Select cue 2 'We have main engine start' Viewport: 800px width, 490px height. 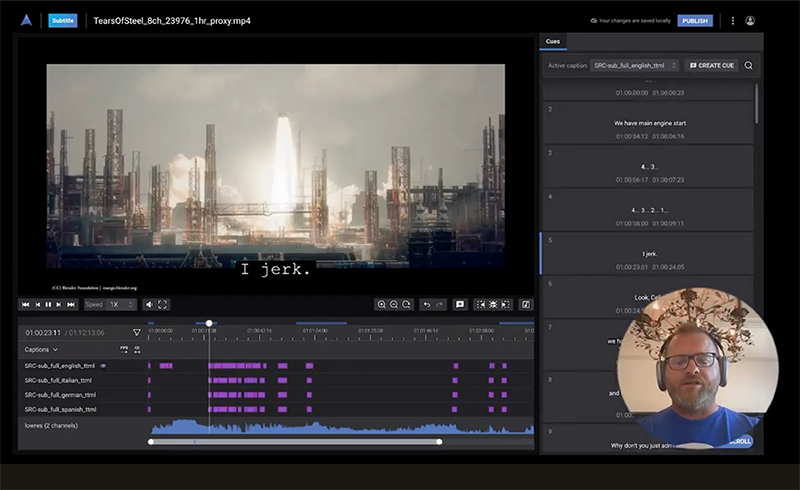(649, 123)
